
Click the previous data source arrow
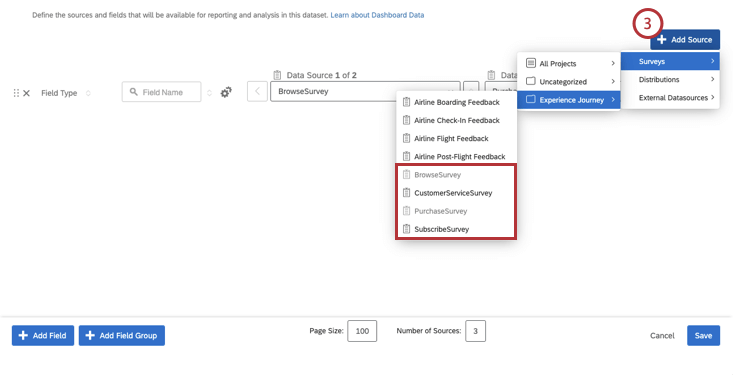(x=257, y=91)
